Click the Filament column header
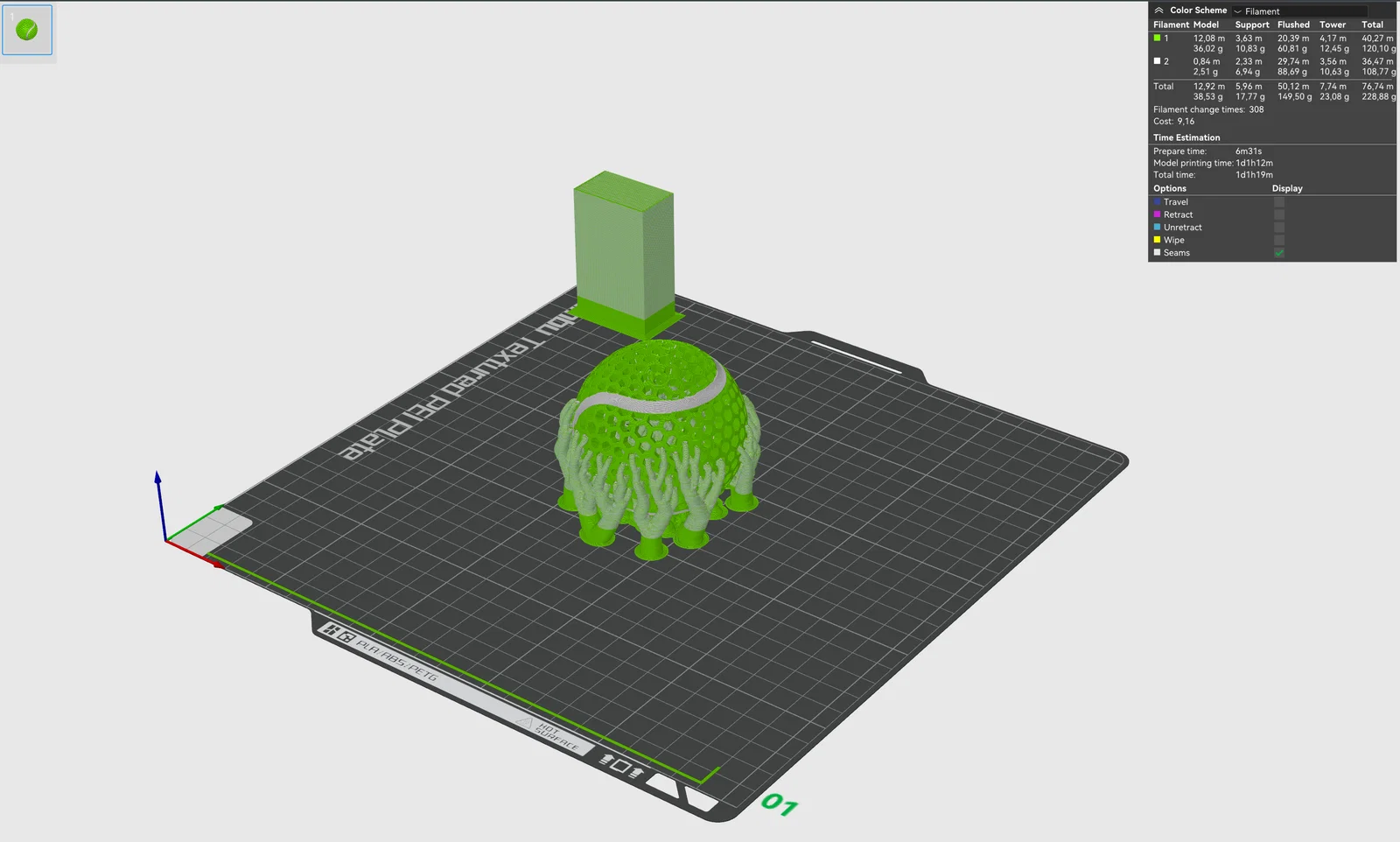Viewport: 1400px width, 842px height. (1171, 25)
